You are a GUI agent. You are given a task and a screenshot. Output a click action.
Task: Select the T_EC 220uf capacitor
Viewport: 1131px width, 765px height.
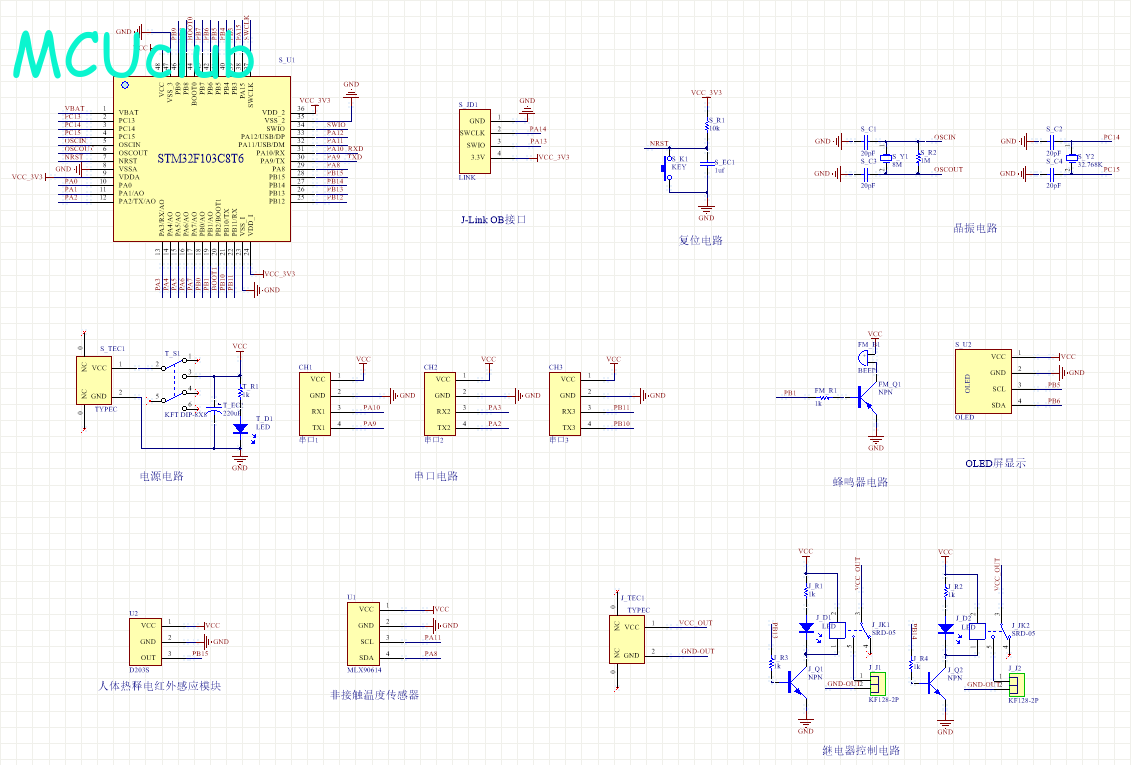(214, 410)
